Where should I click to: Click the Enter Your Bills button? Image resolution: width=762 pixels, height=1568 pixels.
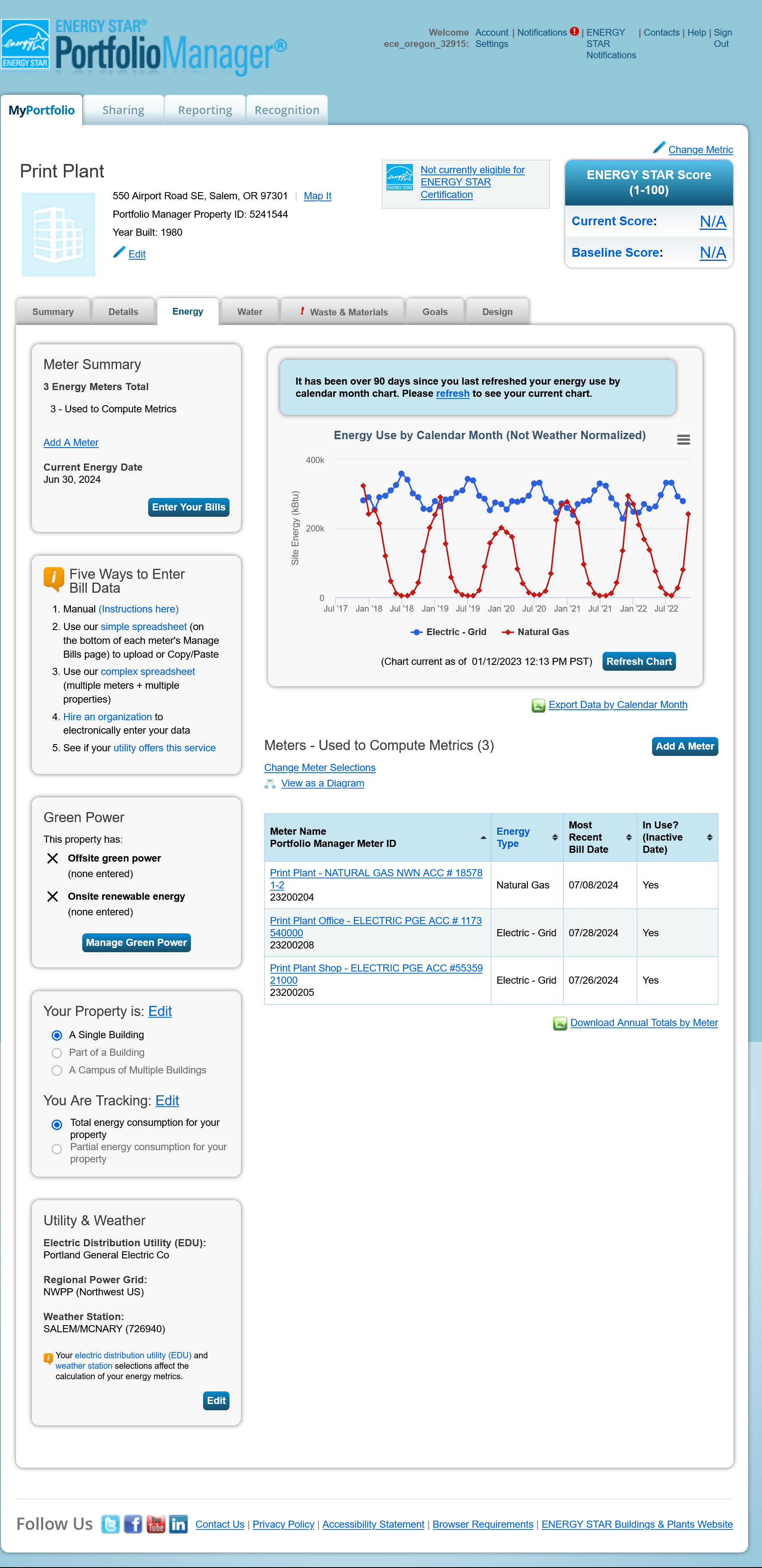(x=189, y=507)
